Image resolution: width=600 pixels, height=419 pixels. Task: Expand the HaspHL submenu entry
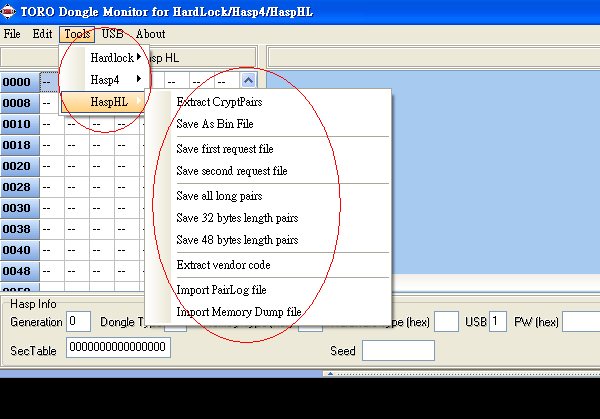coord(103,102)
